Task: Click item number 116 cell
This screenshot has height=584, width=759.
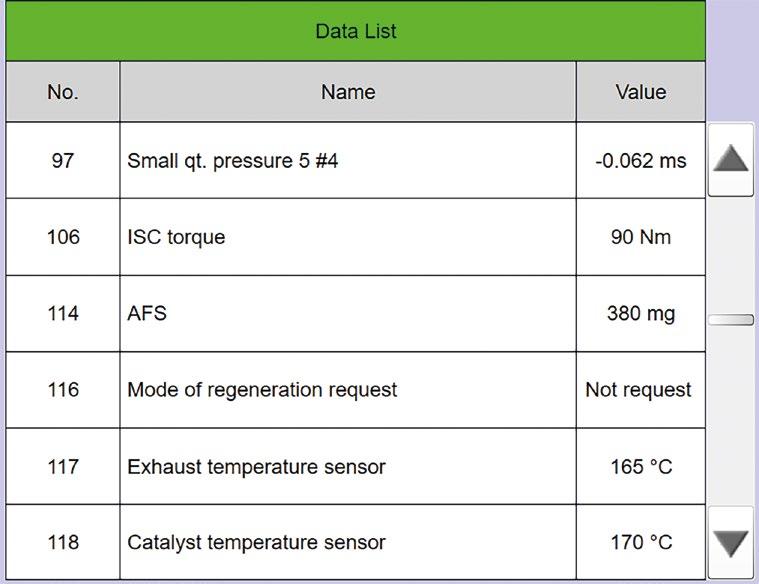Action: [62, 390]
